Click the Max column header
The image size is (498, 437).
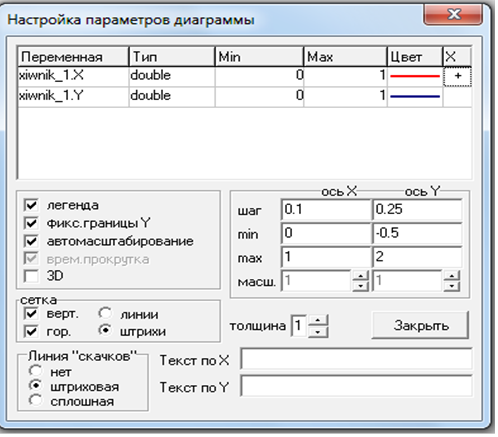pyautogui.click(x=345, y=57)
